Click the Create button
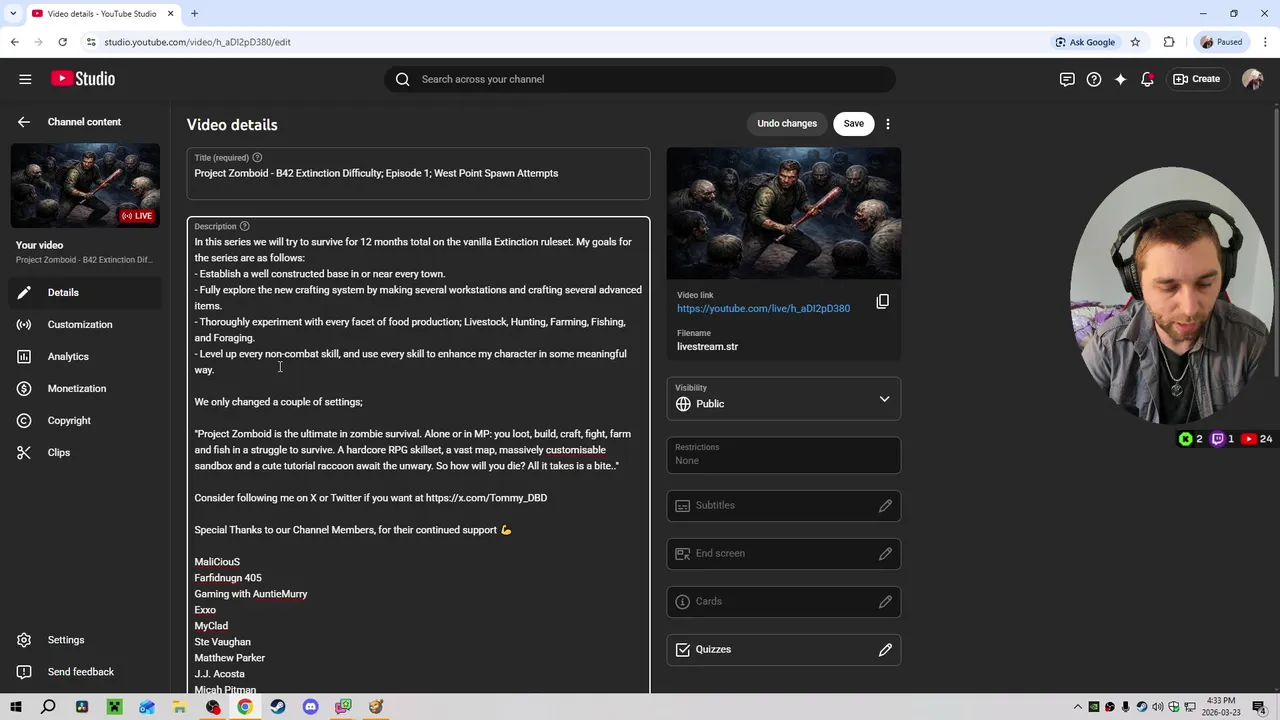 coord(1197,79)
